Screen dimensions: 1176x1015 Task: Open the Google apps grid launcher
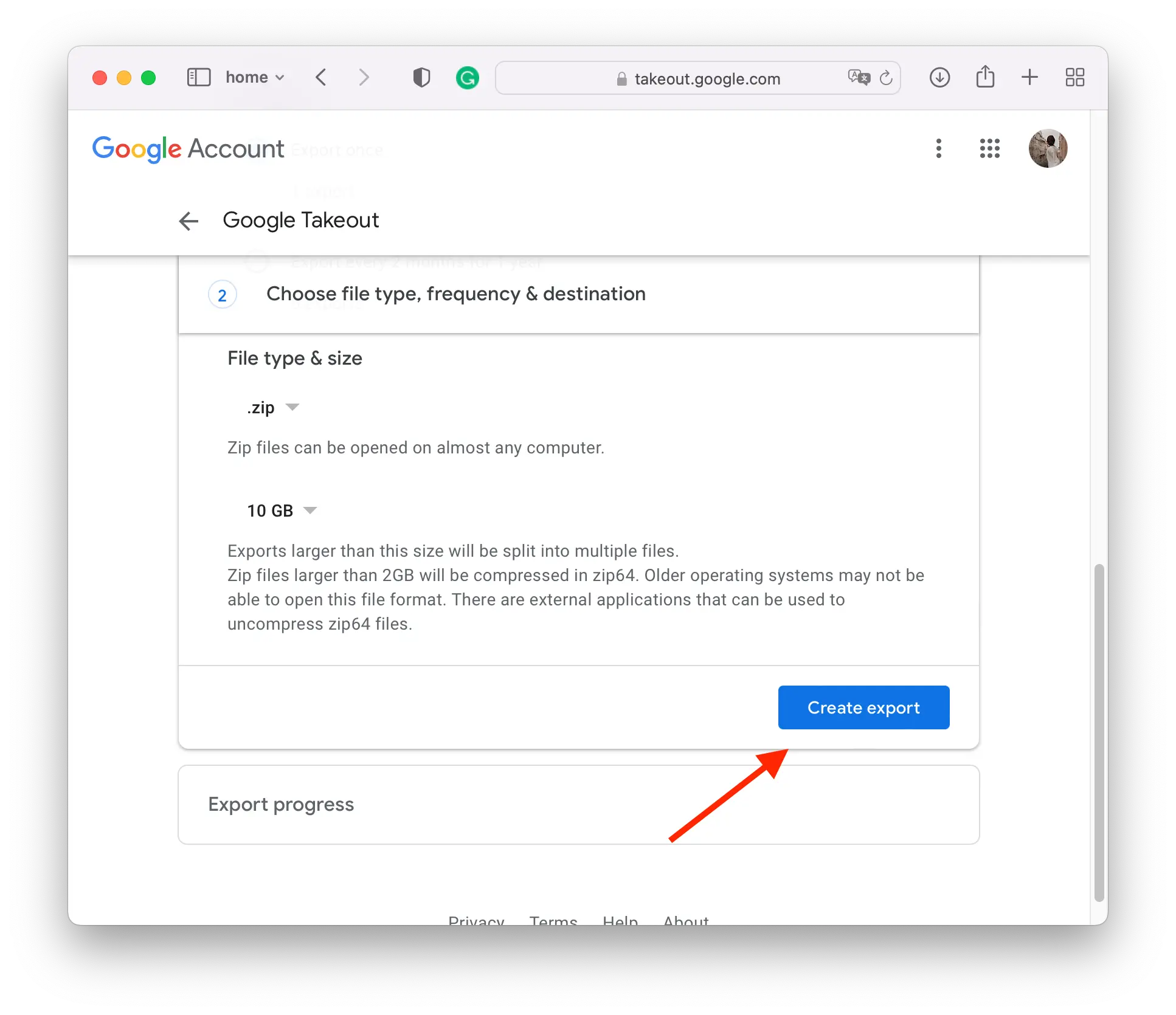pyautogui.click(x=989, y=148)
